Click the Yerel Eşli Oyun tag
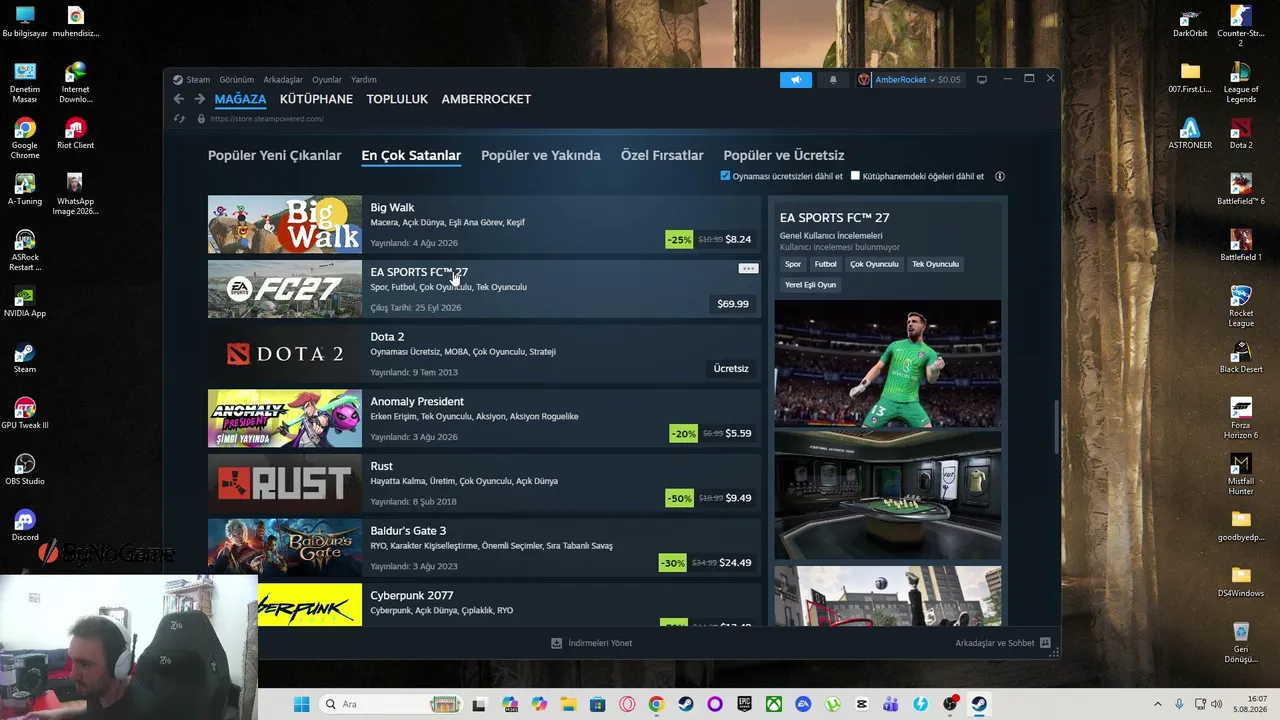The width and height of the screenshot is (1280, 720). (x=810, y=285)
